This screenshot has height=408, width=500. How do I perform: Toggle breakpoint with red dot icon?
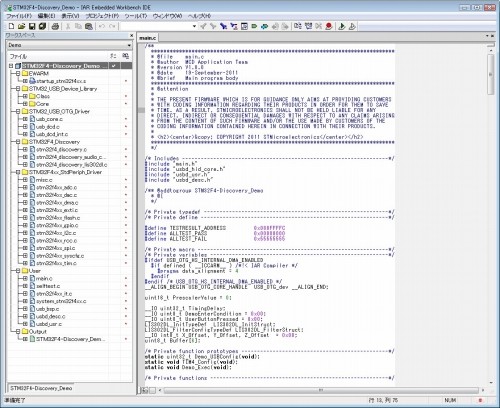coord(329,26)
